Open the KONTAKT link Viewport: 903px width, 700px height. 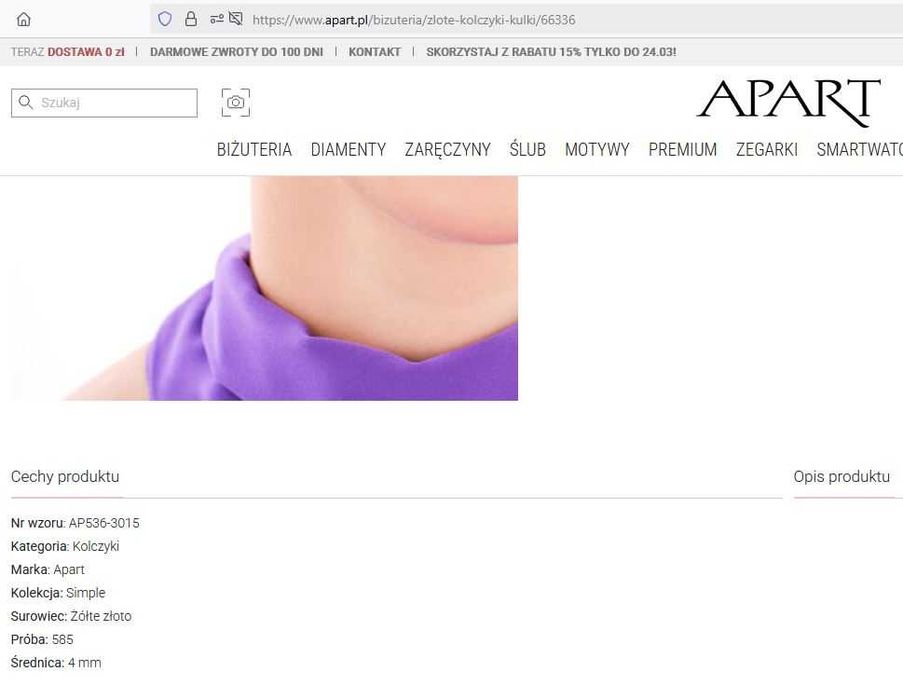(x=374, y=52)
